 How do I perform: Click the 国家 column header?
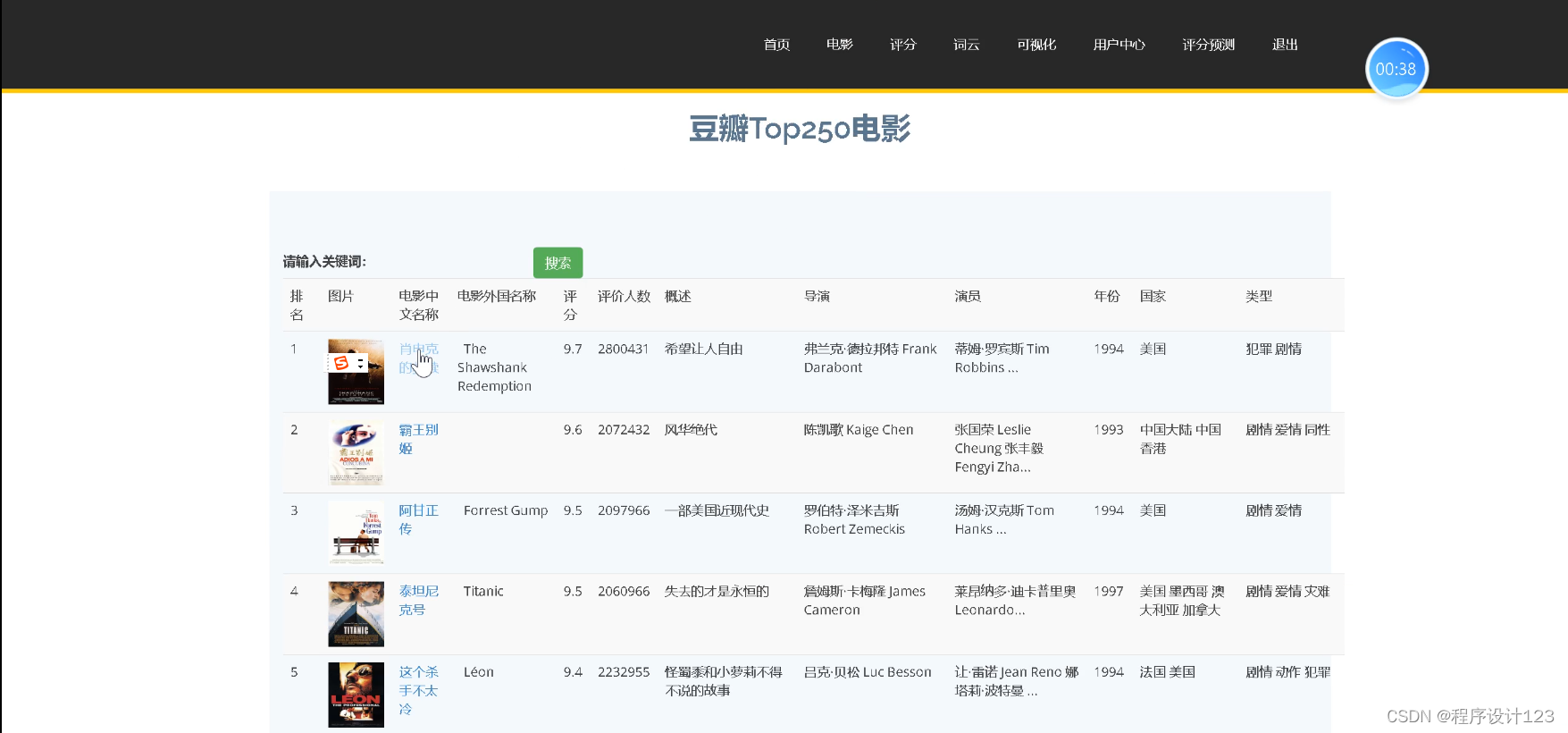(x=1153, y=296)
